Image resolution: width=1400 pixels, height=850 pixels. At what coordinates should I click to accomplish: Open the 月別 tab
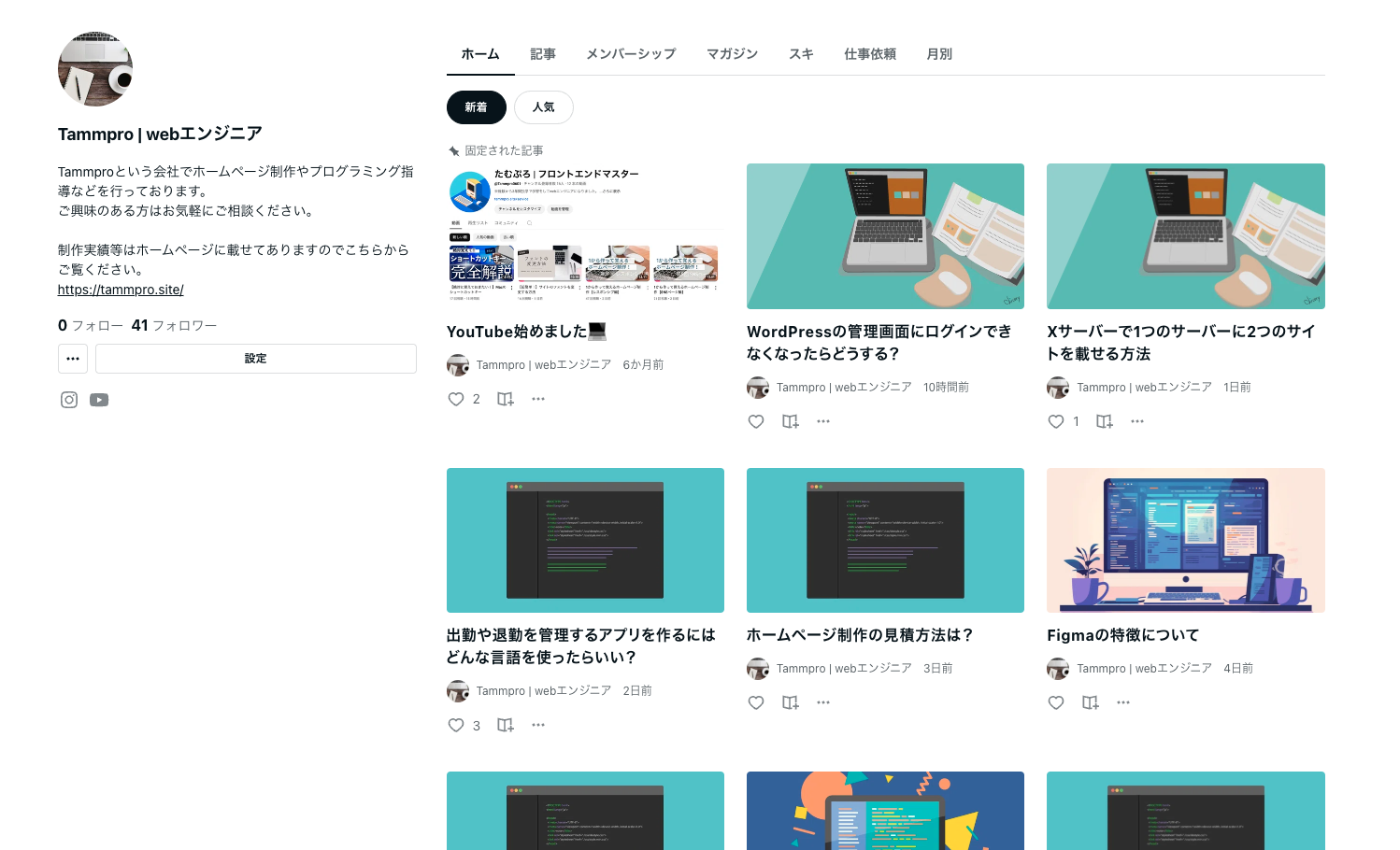939,54
